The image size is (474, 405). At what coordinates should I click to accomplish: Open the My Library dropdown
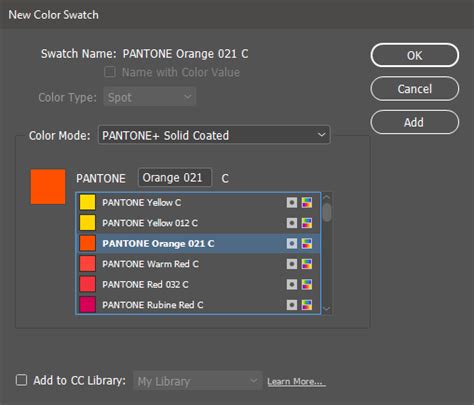[197, 381]
